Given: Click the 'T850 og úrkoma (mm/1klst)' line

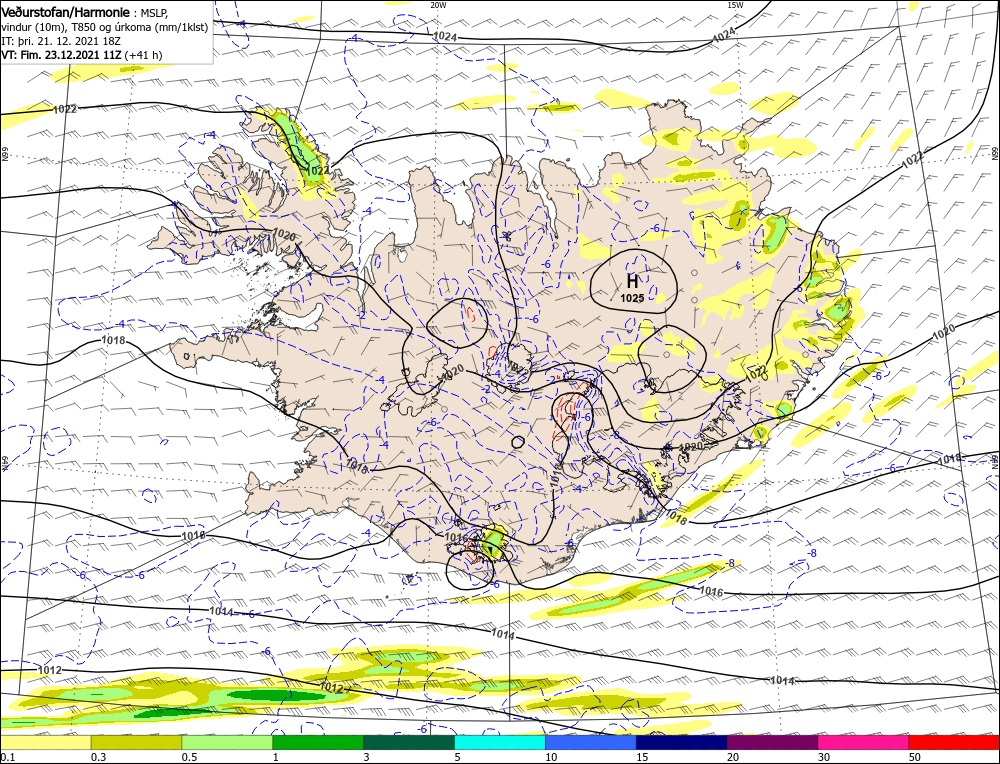Looking at the screenshot, I should click(140, 27).
